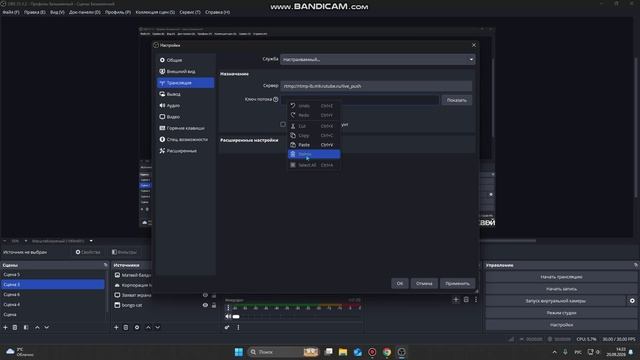This screenshot has height=360, width=640.
Task: Click the Применить button
Action: pos(458,283)
